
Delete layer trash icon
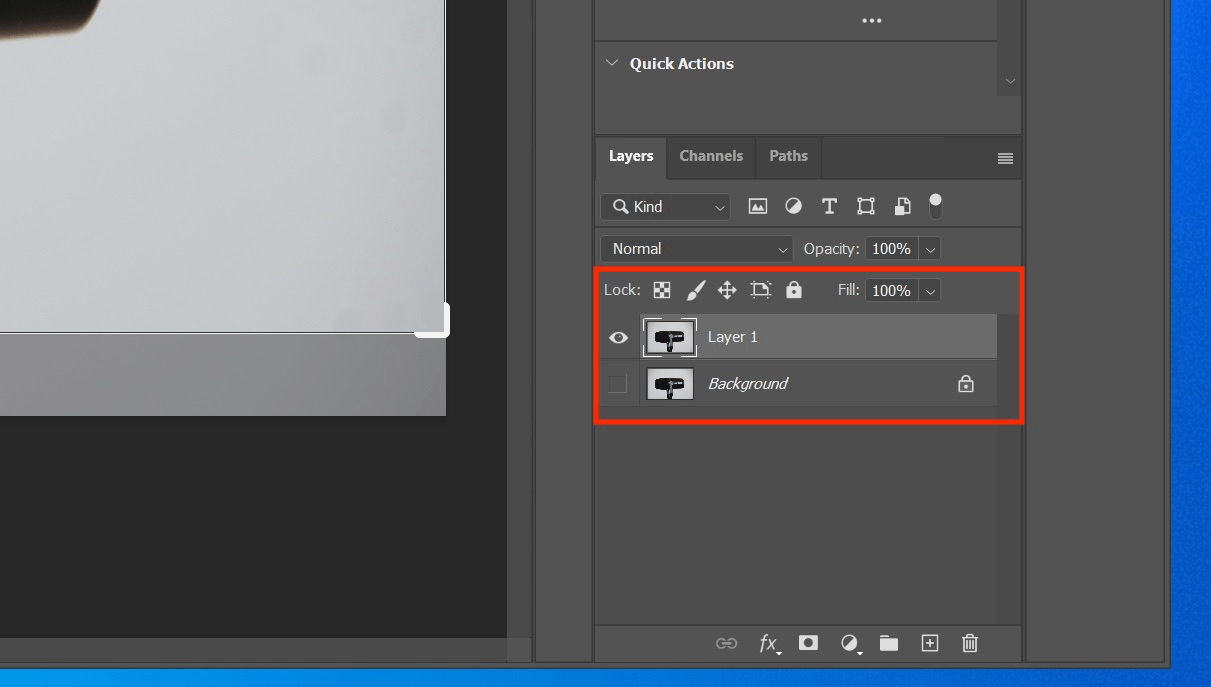coord(970,643)
